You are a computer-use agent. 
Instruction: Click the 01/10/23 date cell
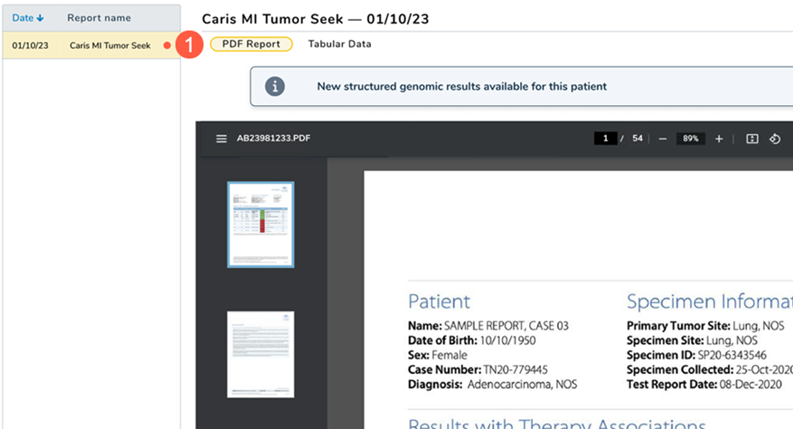pyautogui.click(x=30, y=45)
